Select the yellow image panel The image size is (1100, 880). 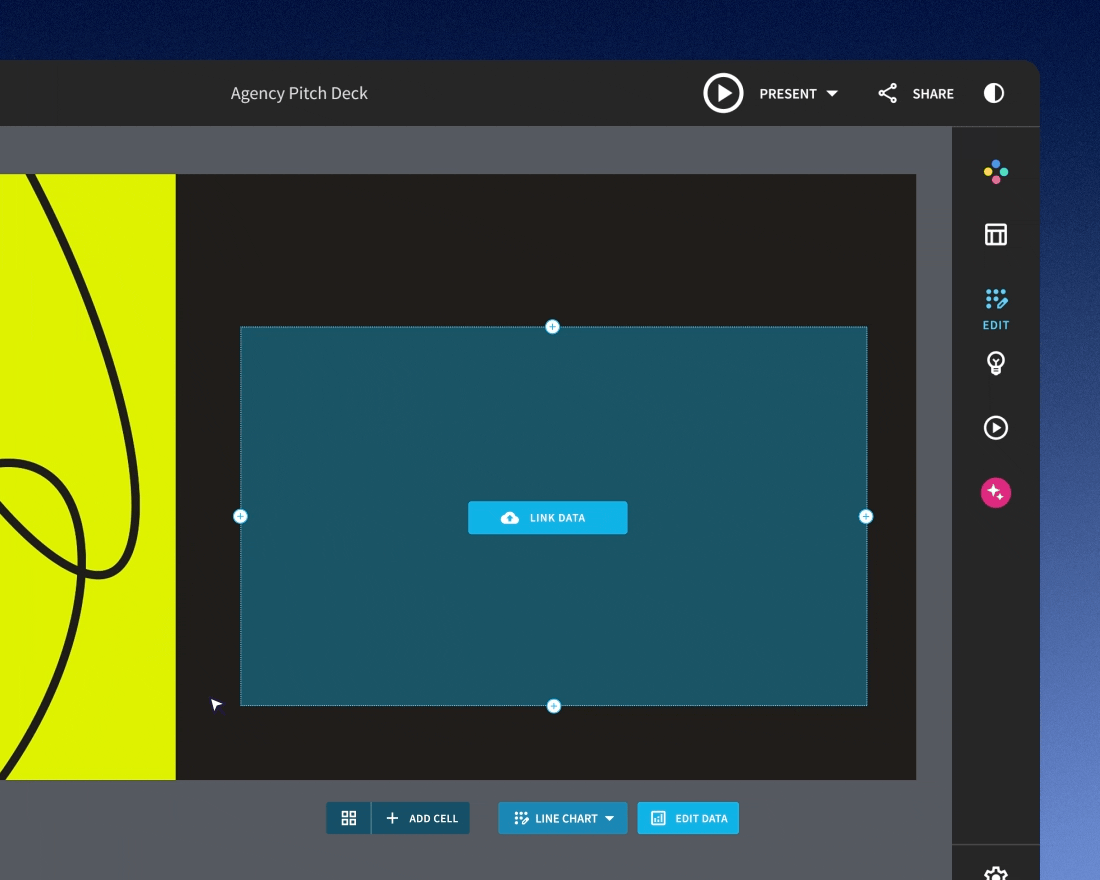pyautogui.click(x=88, y=476)
